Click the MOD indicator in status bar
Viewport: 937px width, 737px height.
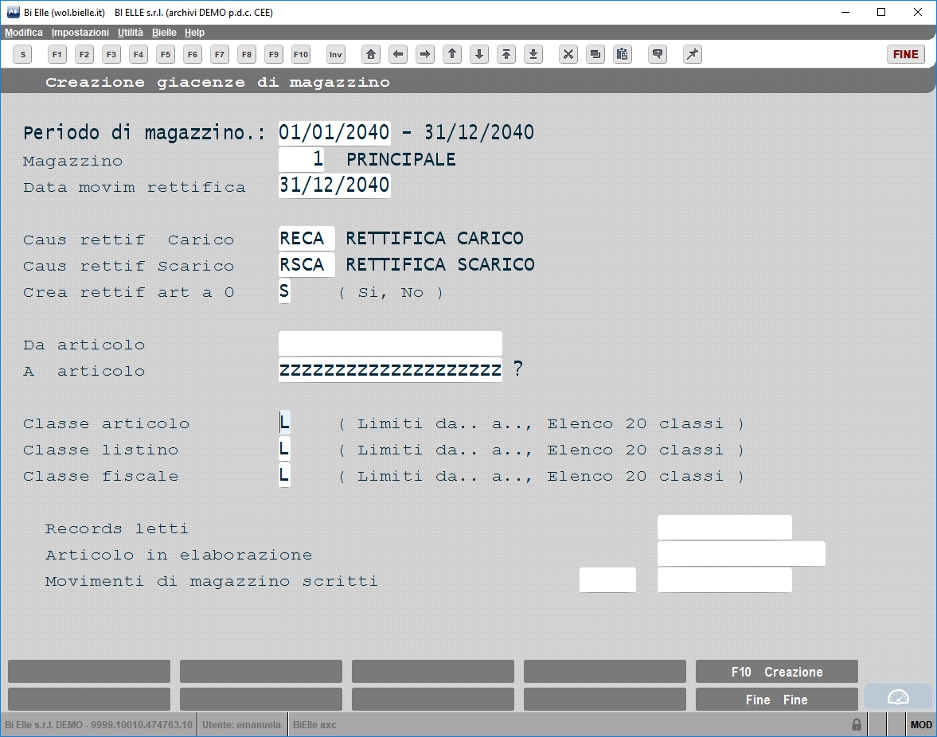point(921,724)
